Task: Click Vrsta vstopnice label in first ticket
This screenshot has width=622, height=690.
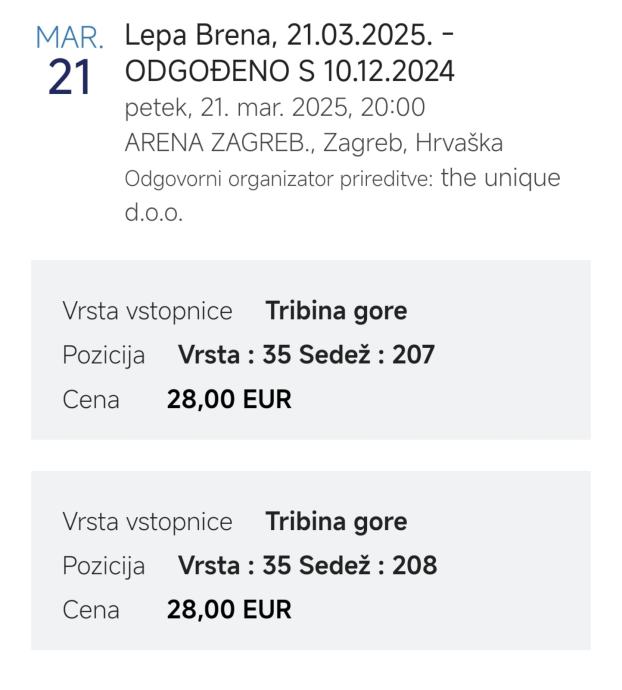Action: tap(147, 311)
